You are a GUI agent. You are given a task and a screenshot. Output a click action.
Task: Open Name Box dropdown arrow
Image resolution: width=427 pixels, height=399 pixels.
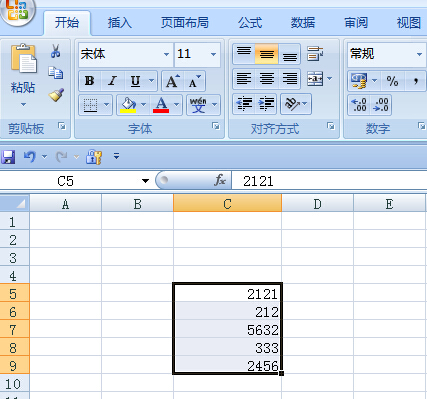(145, 181)
